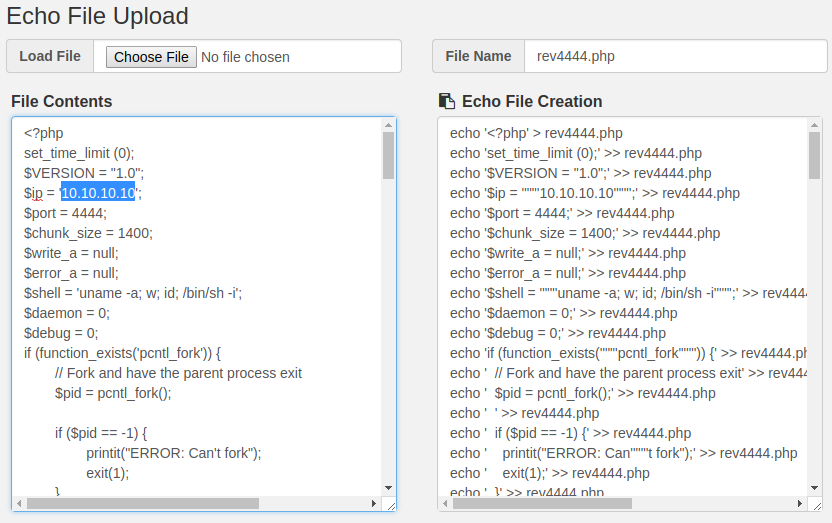Click the echo '$shell = uname -a' output line
832x523 pixels.
(628, 293)
